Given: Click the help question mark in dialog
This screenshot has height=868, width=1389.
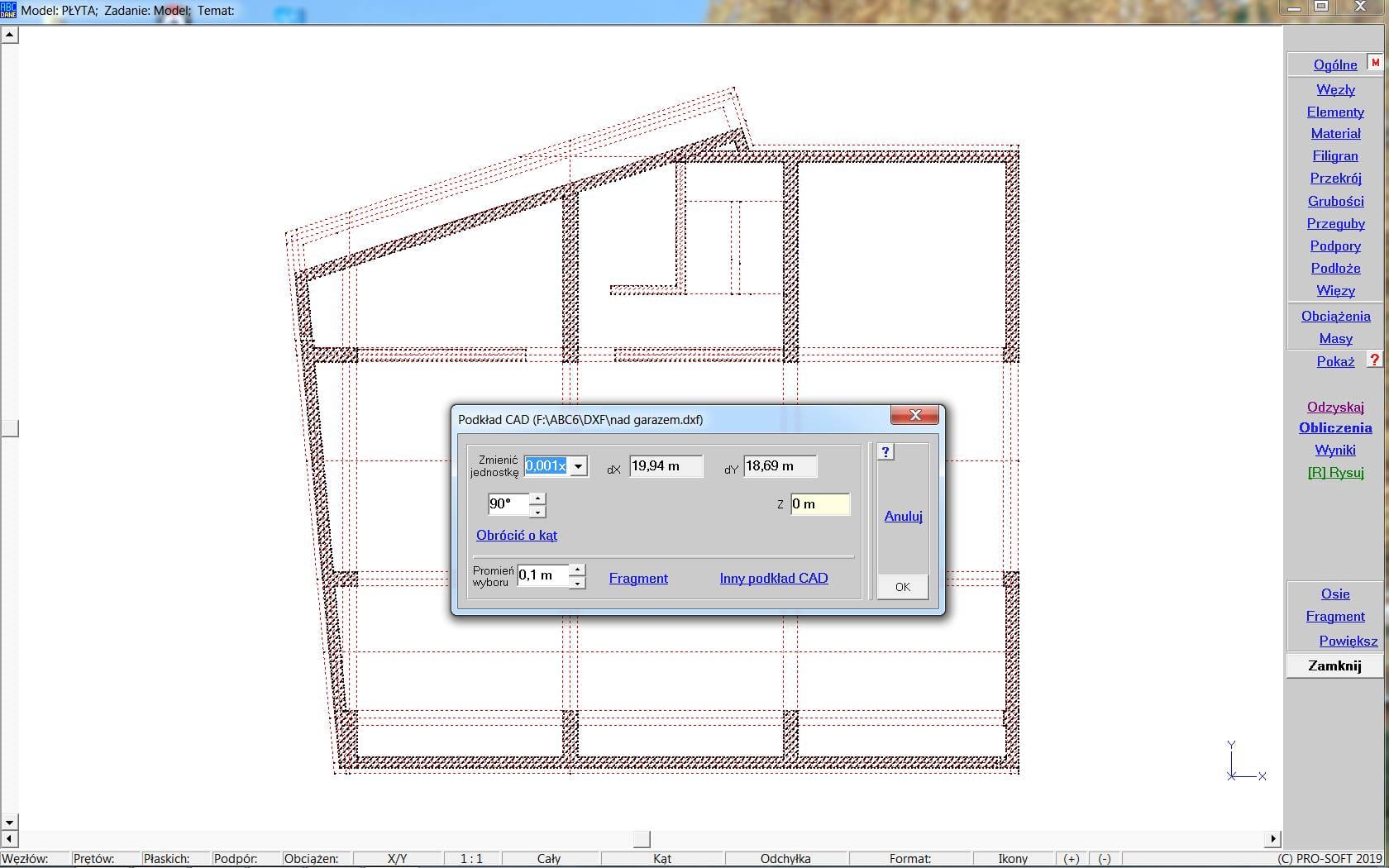Looking at the screenshot, I should [x=885, y=452].
